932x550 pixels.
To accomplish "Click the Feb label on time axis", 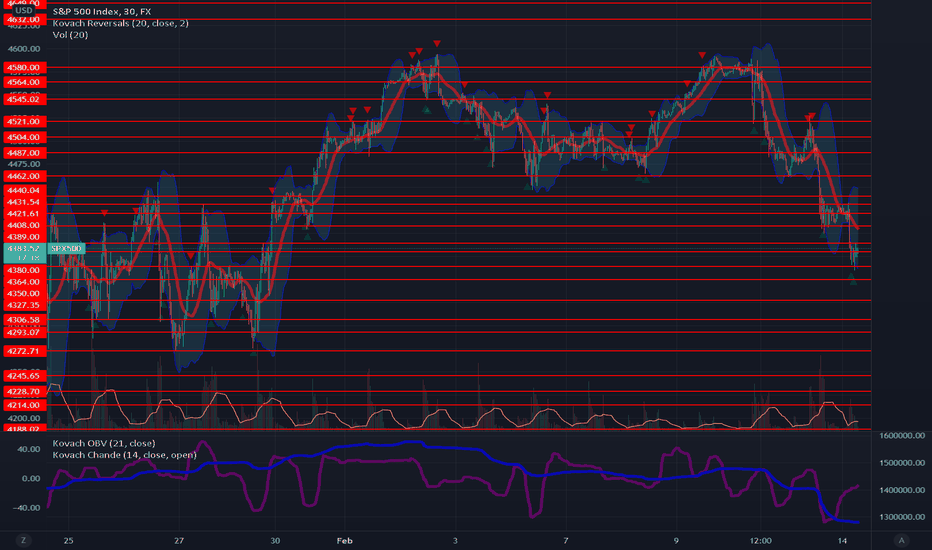I will 344,540.
